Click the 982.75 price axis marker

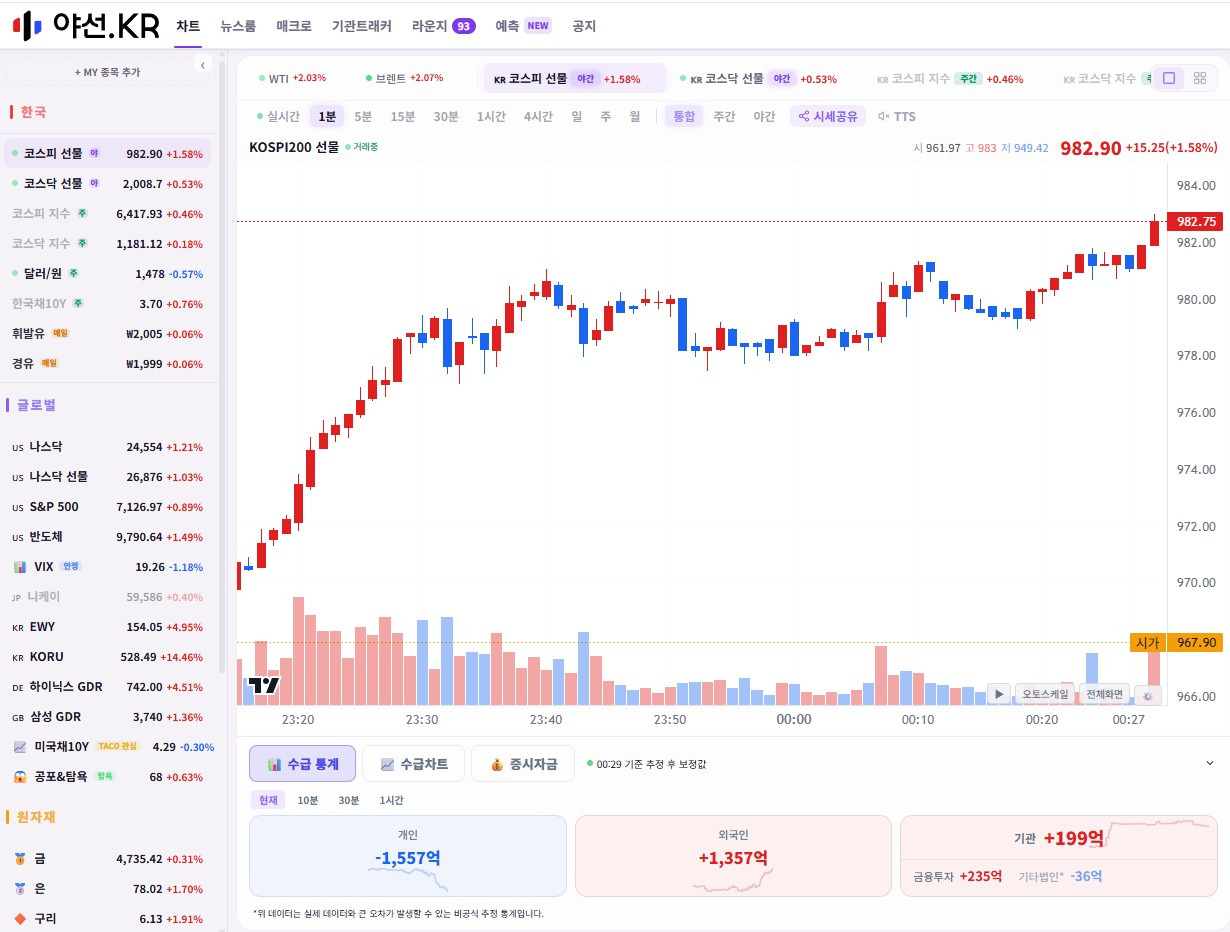(1197, 222)
